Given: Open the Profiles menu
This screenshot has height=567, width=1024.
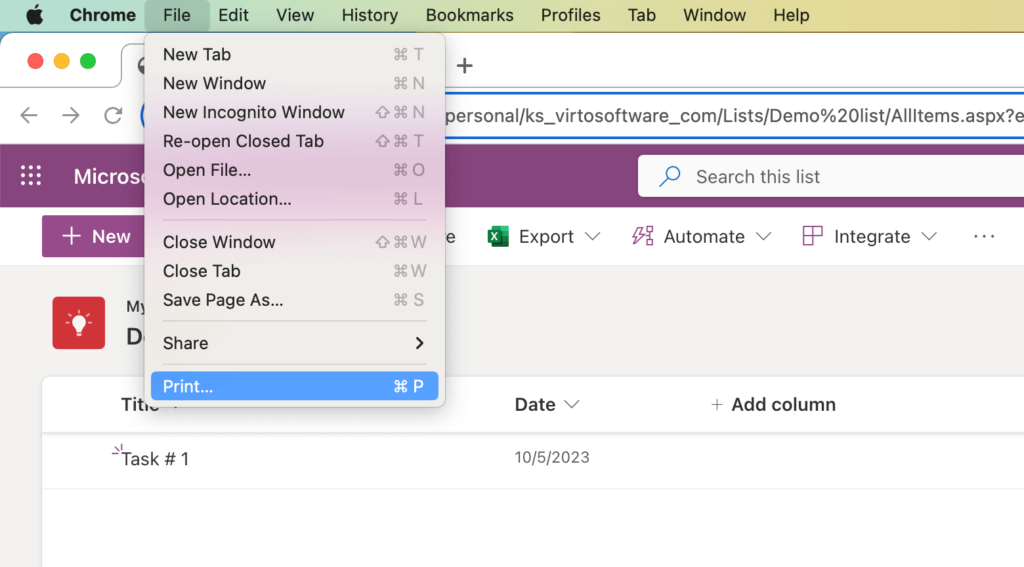Looking at the screenshot, I should pos(570,14).
